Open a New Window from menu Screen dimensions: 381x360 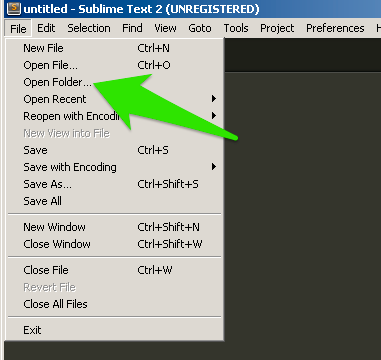114,227
